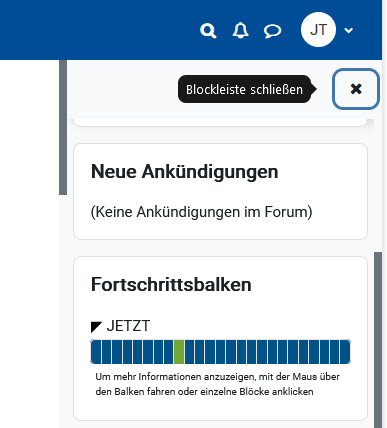Click the progress bar hint text

tap(217, 384)
